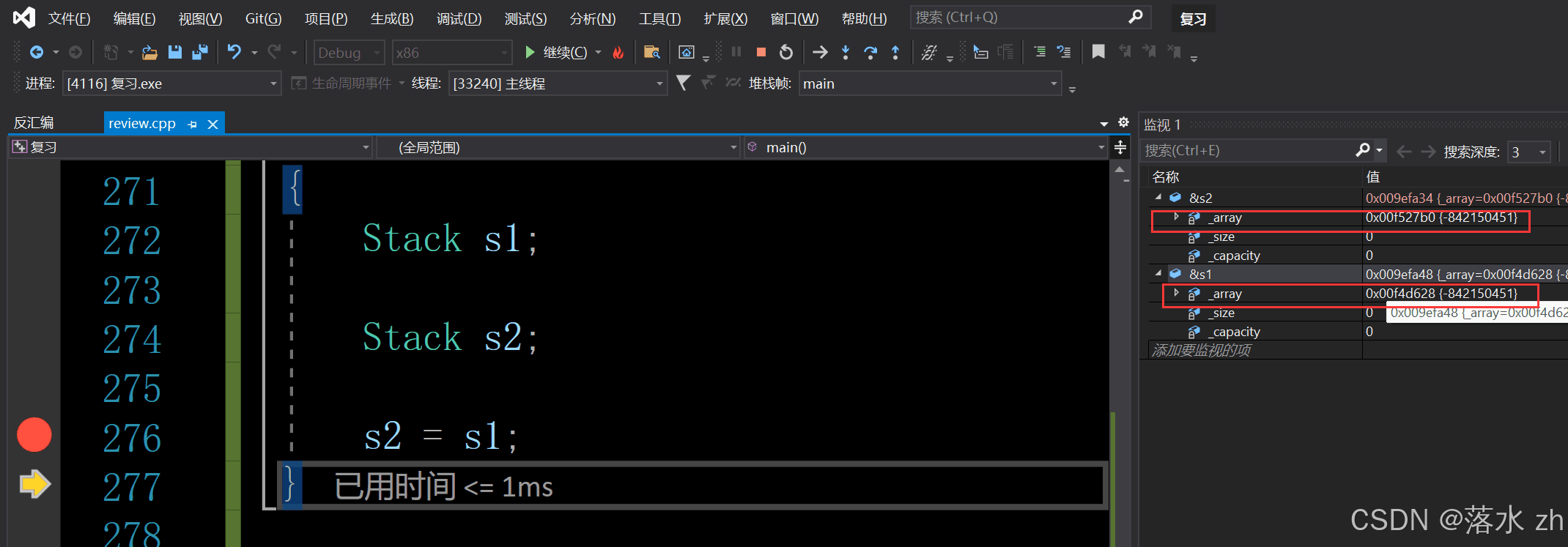
Task: Open the 工具(T) menu
Action: (659, 18)
